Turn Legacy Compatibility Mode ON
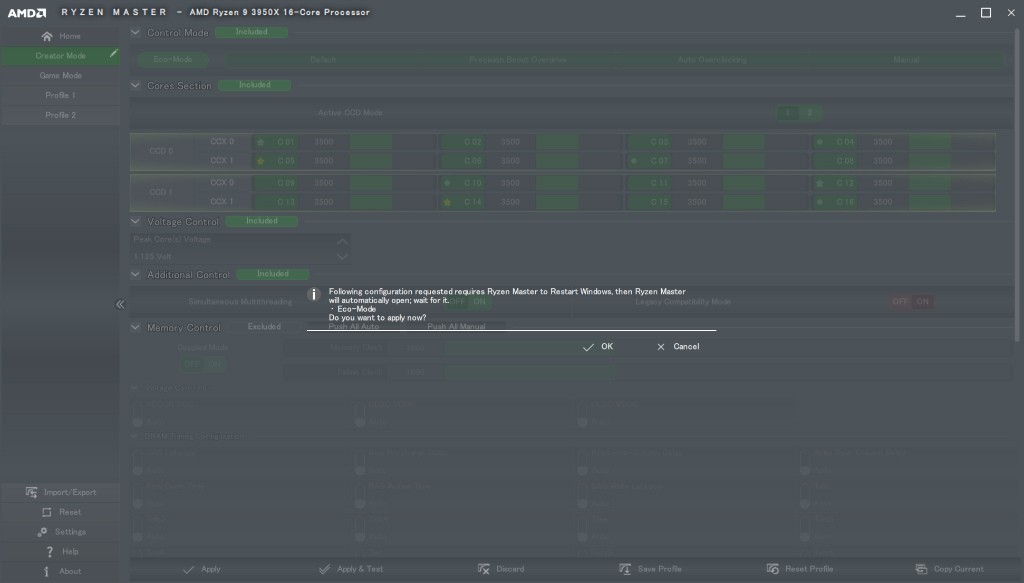This screenshot has height=583, width=1024. (923, 302)
